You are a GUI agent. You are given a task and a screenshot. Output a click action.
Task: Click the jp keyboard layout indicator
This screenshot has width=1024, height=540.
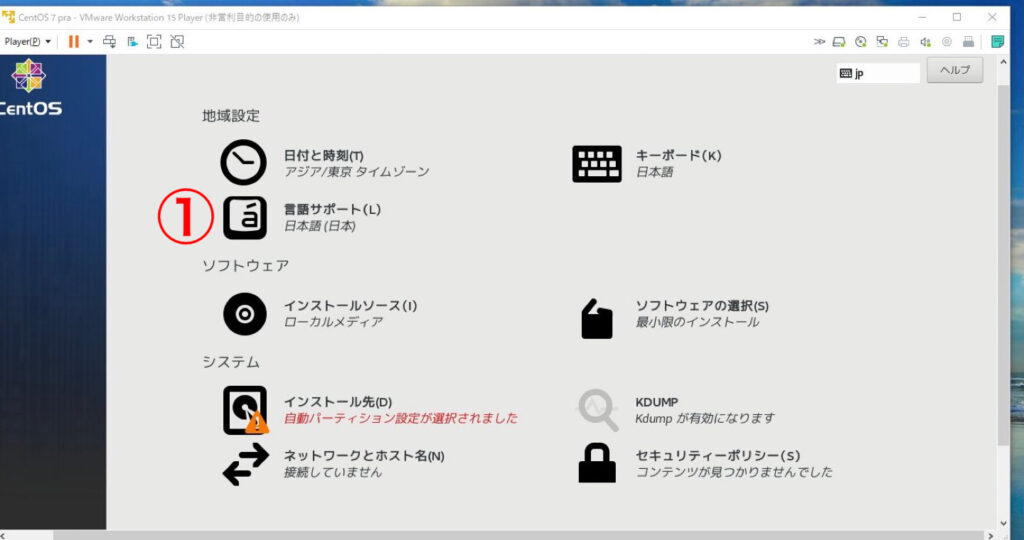877,73
